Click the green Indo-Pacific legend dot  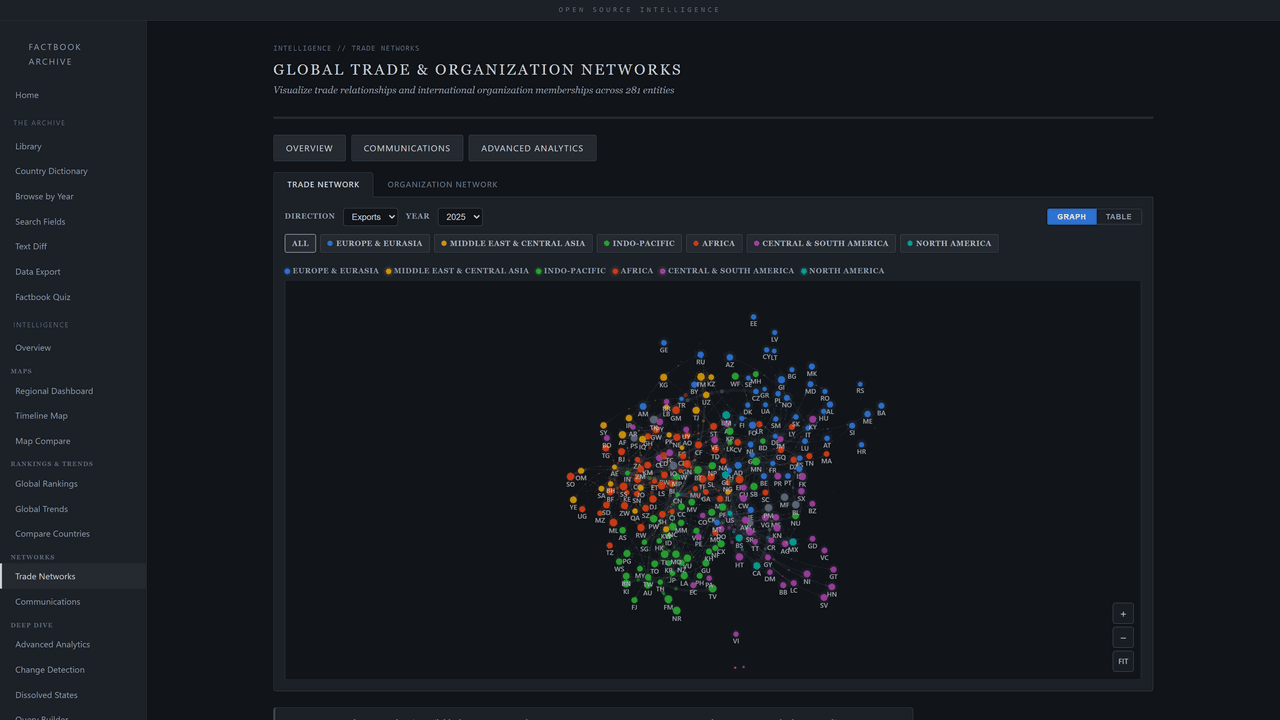pos(537,270)
